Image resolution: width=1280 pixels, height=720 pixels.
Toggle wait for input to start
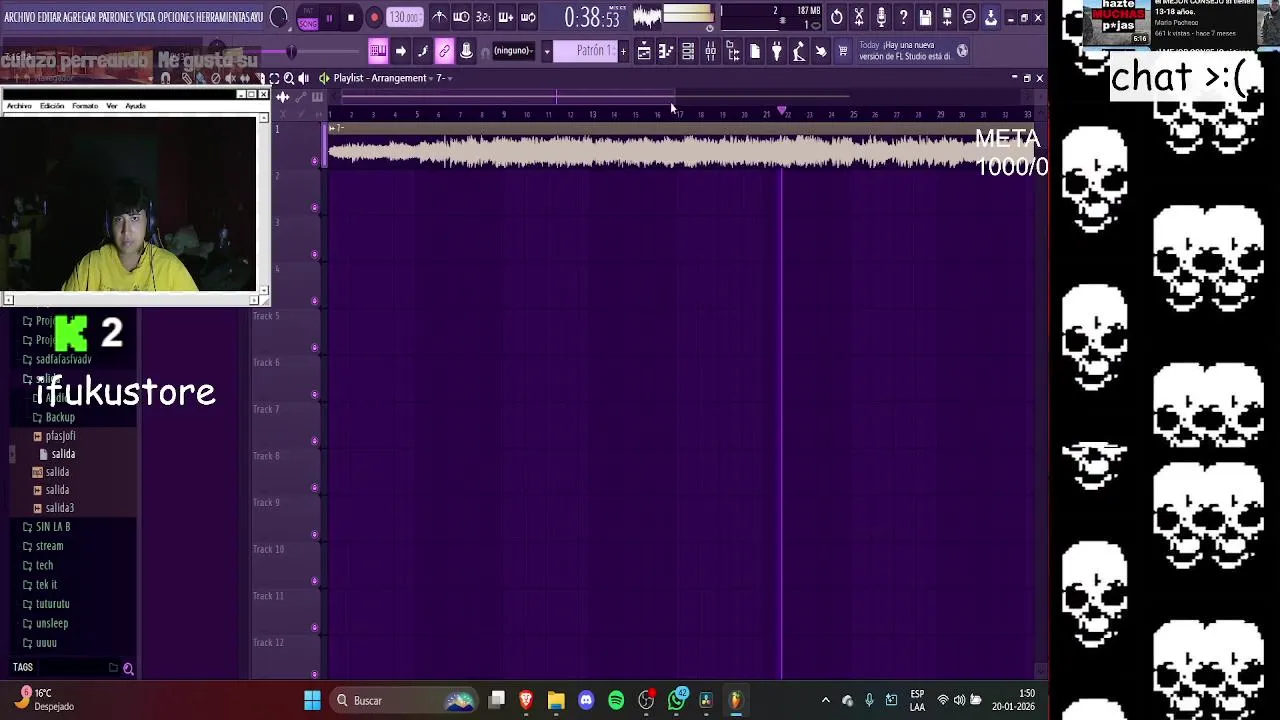461,17
